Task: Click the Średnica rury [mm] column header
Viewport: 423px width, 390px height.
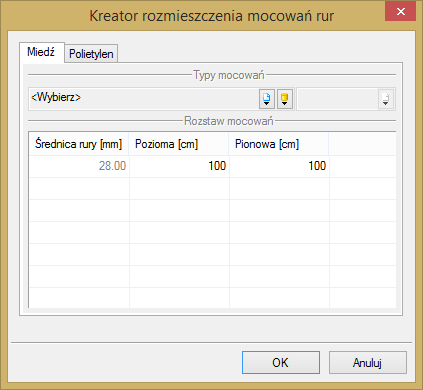Action: point(79,144)
